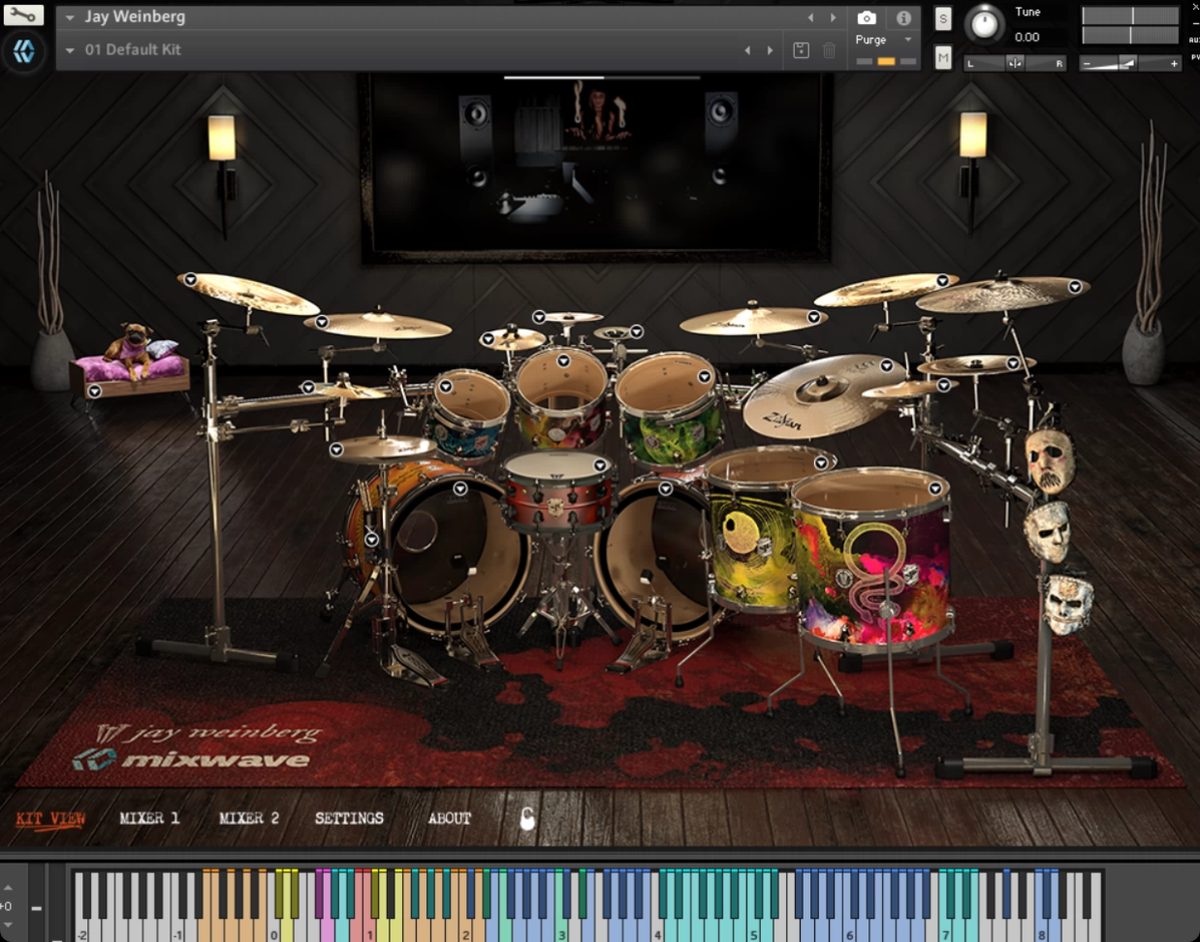Open the wrench instrument edit mode
1200x942 pixels.
pyautogui.click(x=23, y=15)
